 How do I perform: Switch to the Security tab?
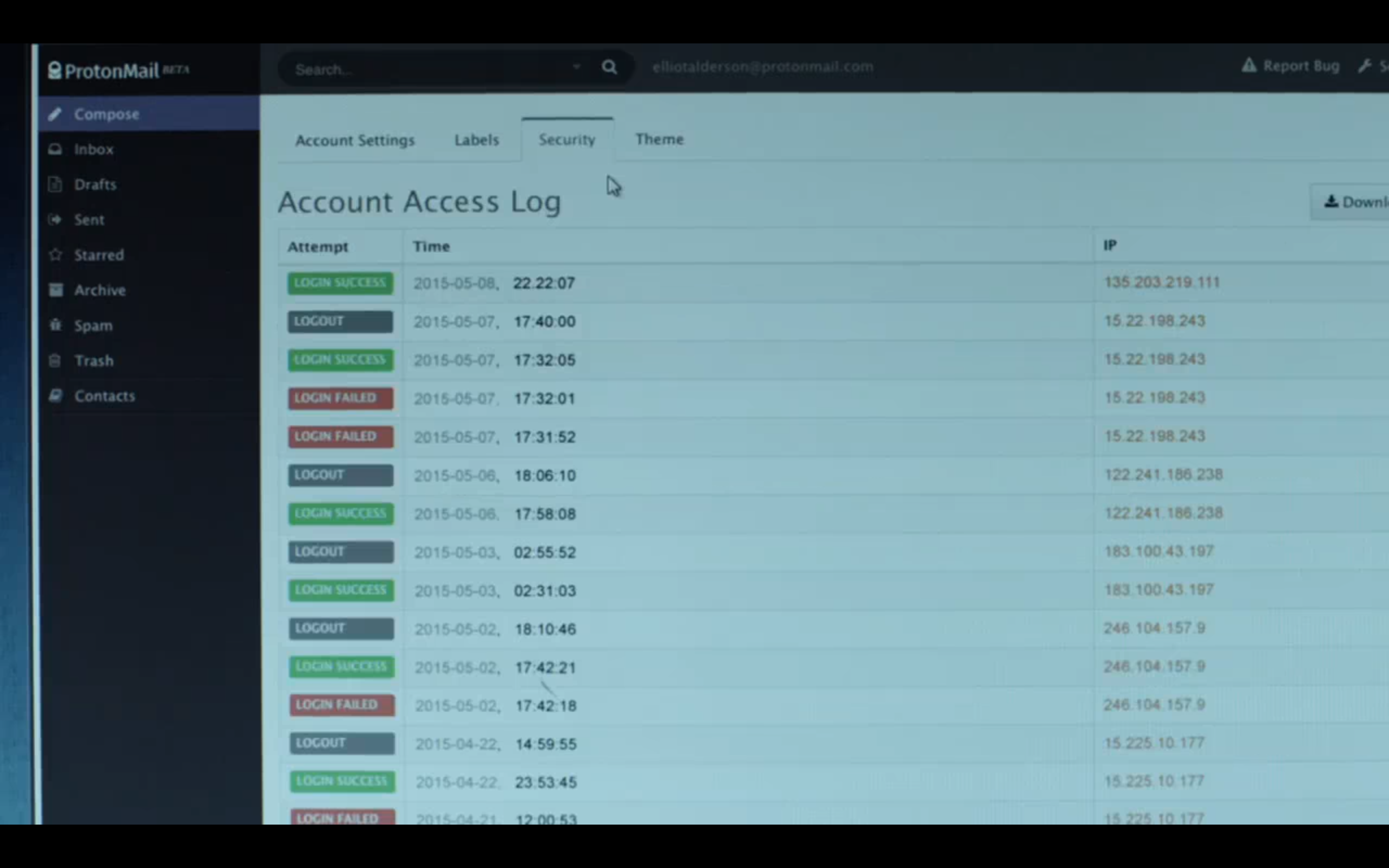click(x=566, y=140)
